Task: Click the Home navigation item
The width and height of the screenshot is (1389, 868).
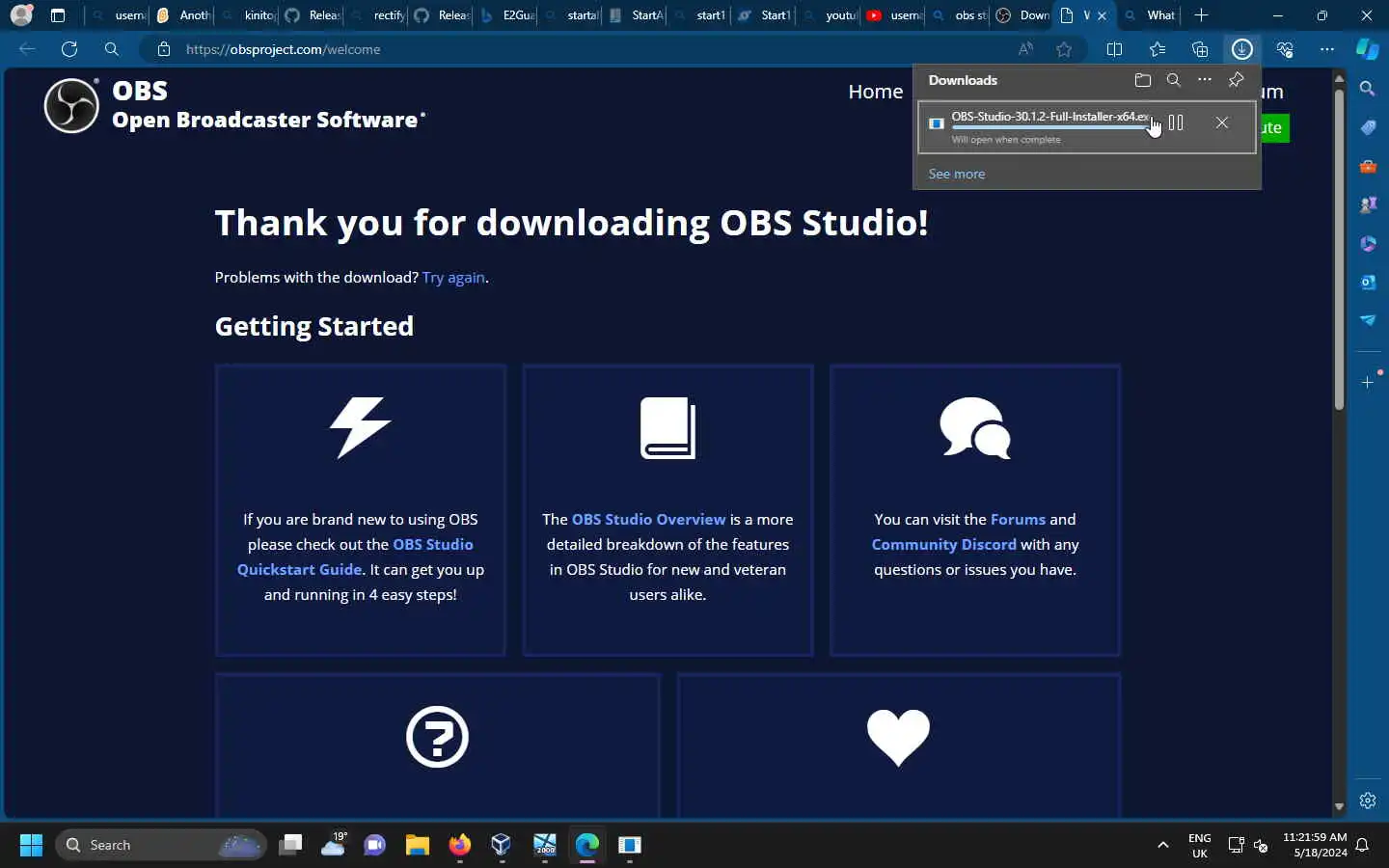Action: (x=876, y=92)
